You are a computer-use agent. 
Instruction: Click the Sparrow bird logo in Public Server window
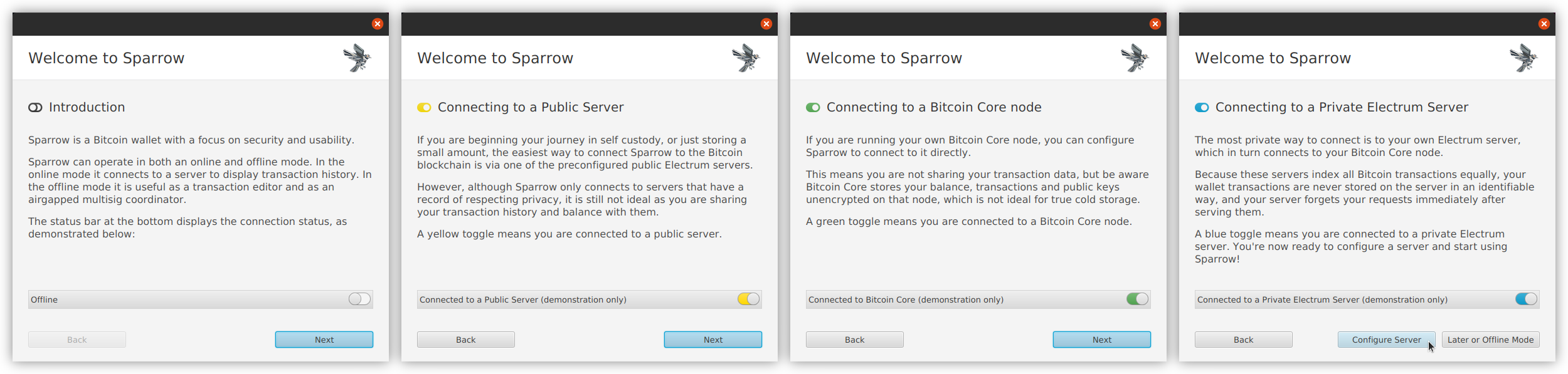(746, 58)
